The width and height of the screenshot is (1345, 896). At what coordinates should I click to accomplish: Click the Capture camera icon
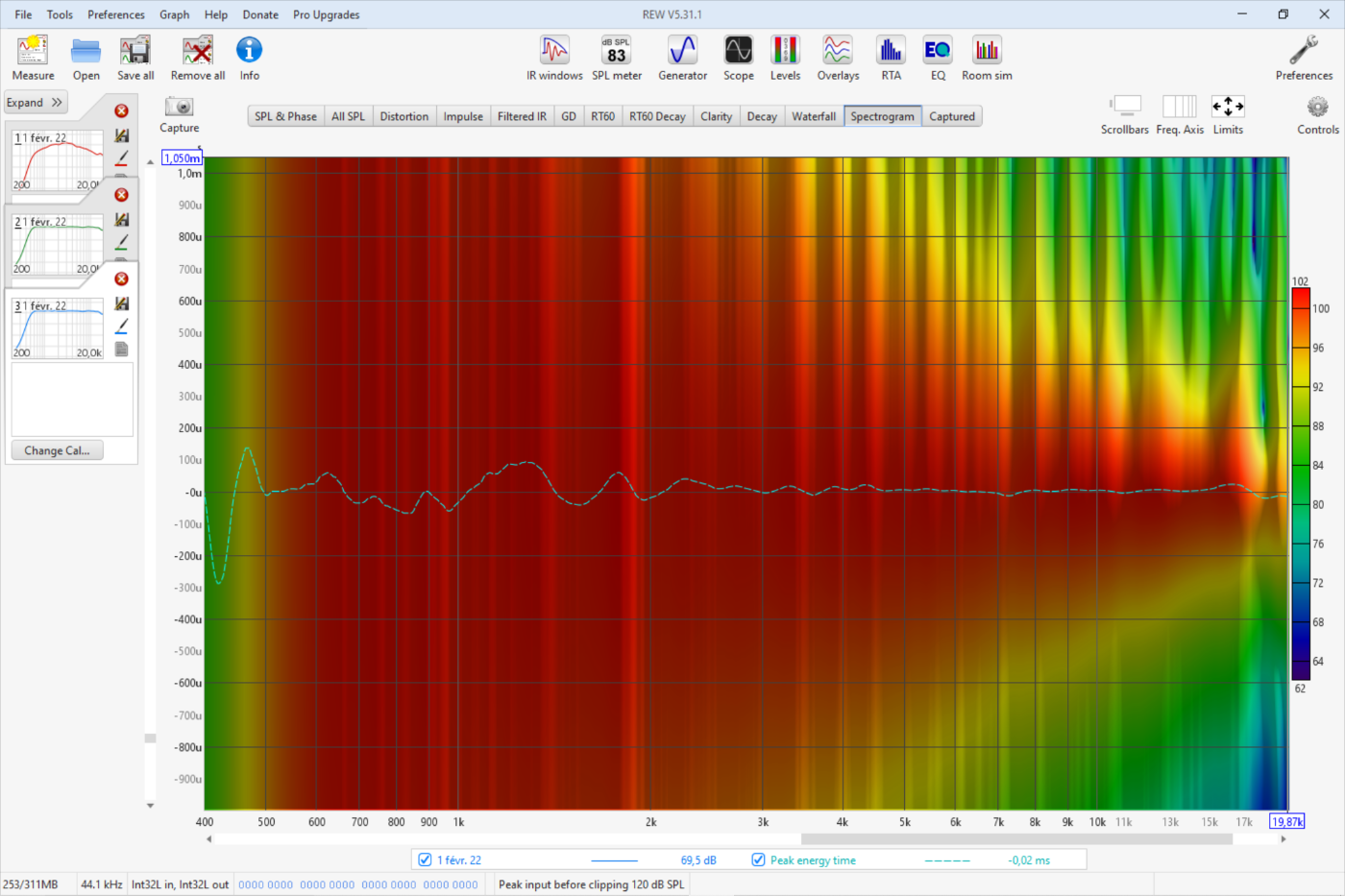179,108
